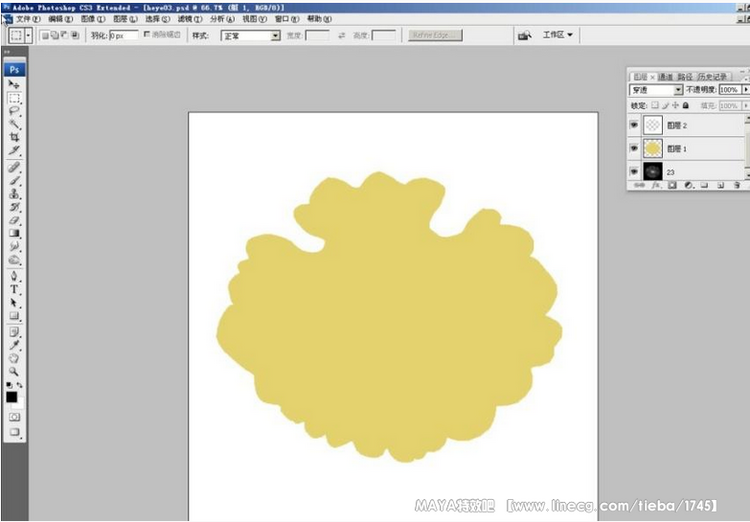This screenshot has width=750, height=522.
Task: Click the delete layer trash icon
Action: [x=737, y=185]
